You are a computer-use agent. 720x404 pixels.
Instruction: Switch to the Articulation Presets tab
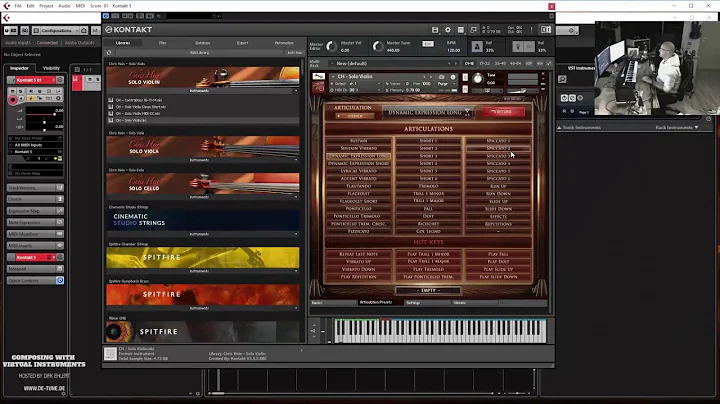(x=376, y=303)
